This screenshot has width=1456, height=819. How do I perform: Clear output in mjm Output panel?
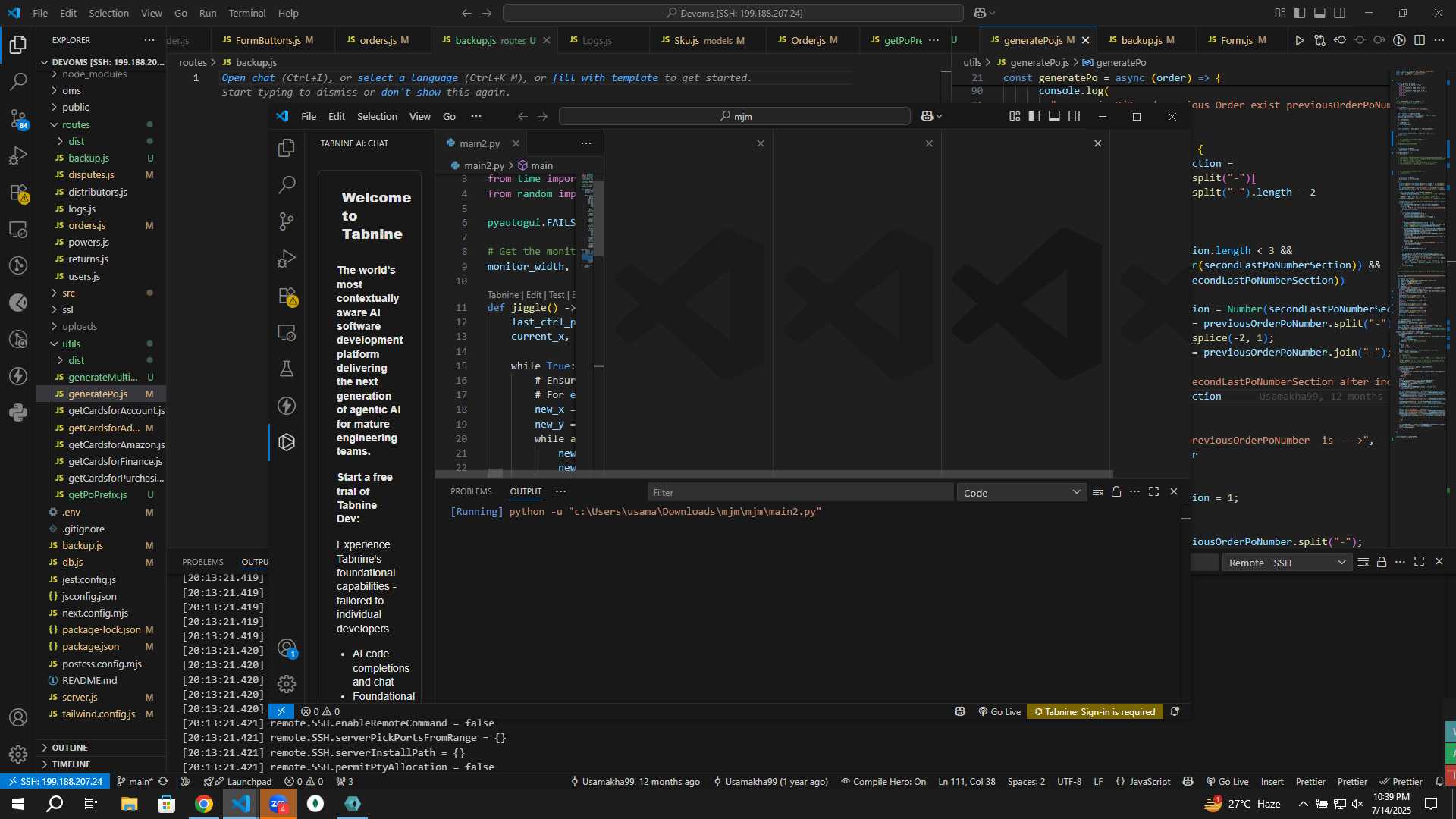1097,492
